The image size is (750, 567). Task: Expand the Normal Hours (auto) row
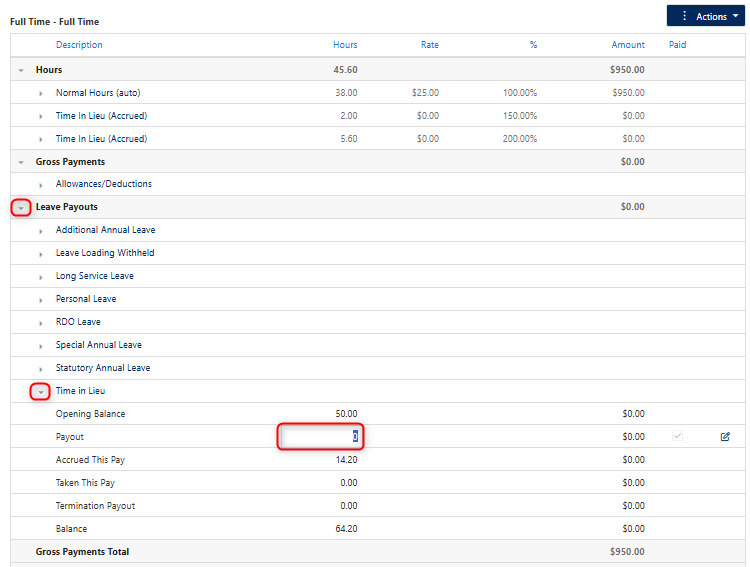tap(41, 93)
